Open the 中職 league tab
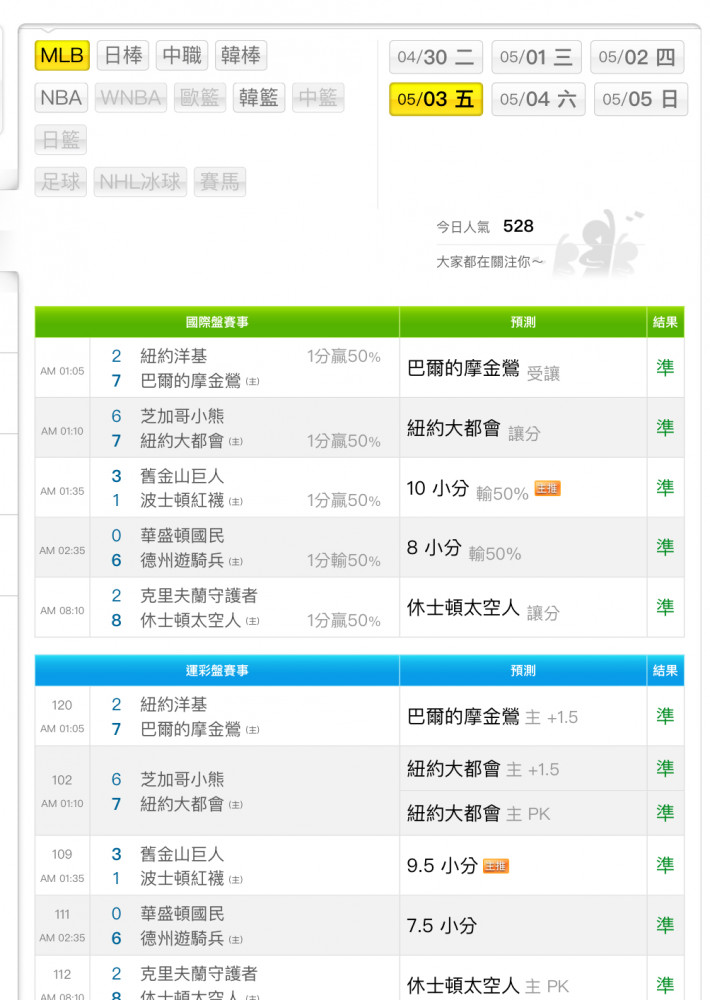The width and height of the screenshot is (710, 1000). [182, 55]
